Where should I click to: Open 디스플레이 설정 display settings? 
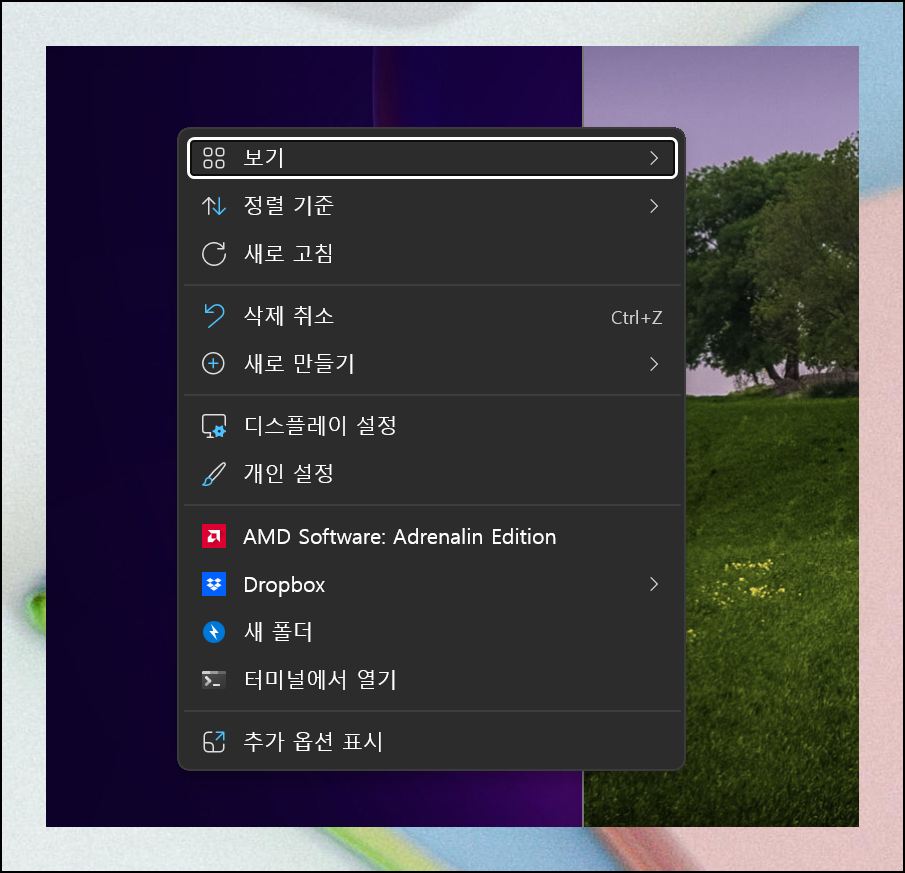pos(432,426)
